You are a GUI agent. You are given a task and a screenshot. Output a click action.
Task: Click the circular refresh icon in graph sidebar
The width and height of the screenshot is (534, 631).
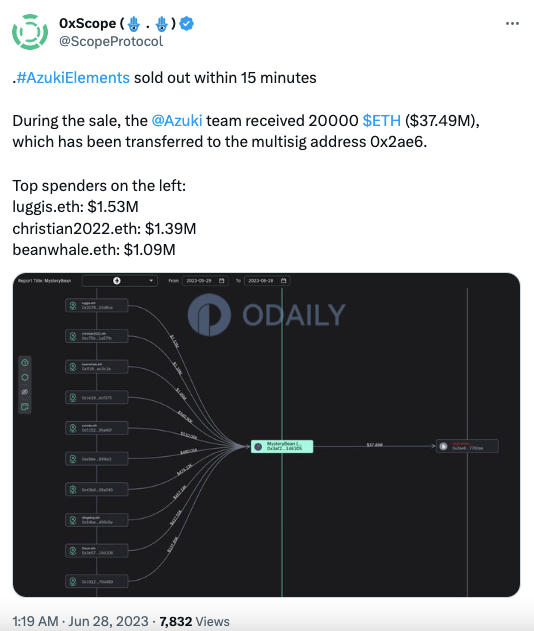tap(25, 377)
